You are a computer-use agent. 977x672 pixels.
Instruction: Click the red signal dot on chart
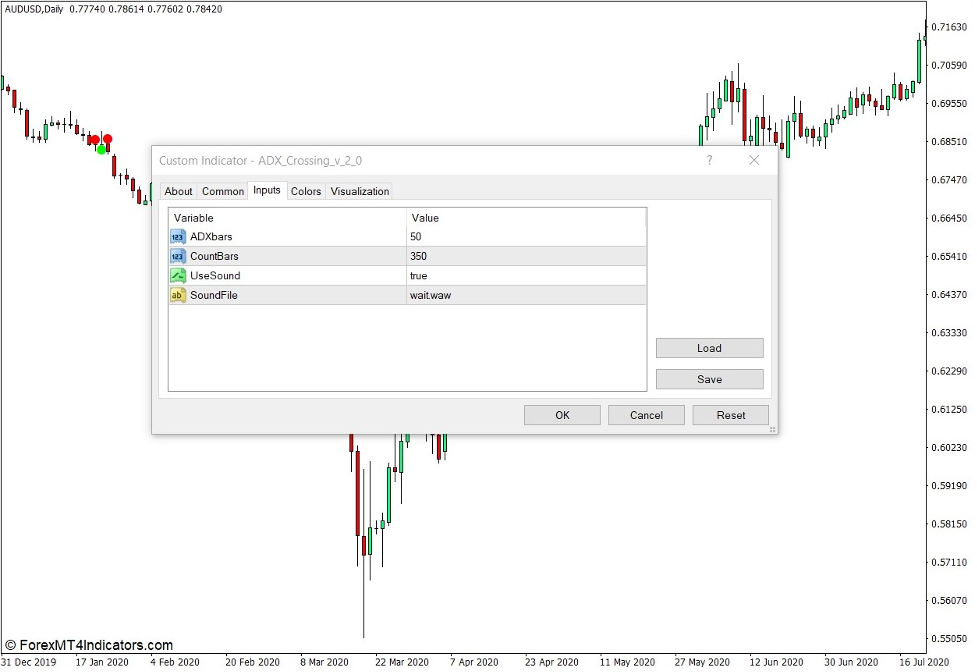[107, 139]
